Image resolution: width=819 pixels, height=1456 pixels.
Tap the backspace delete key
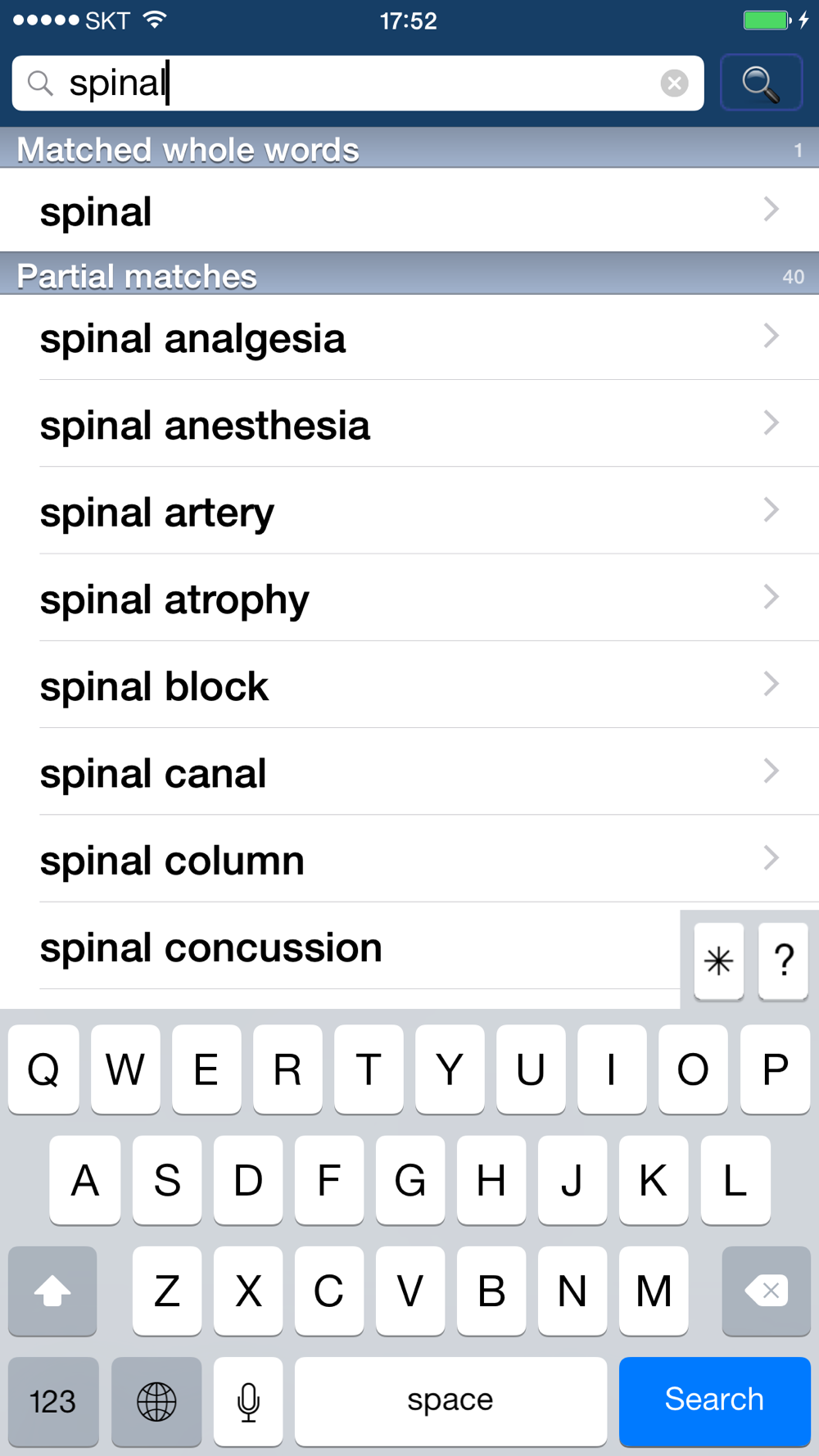tap(766, 1291)
